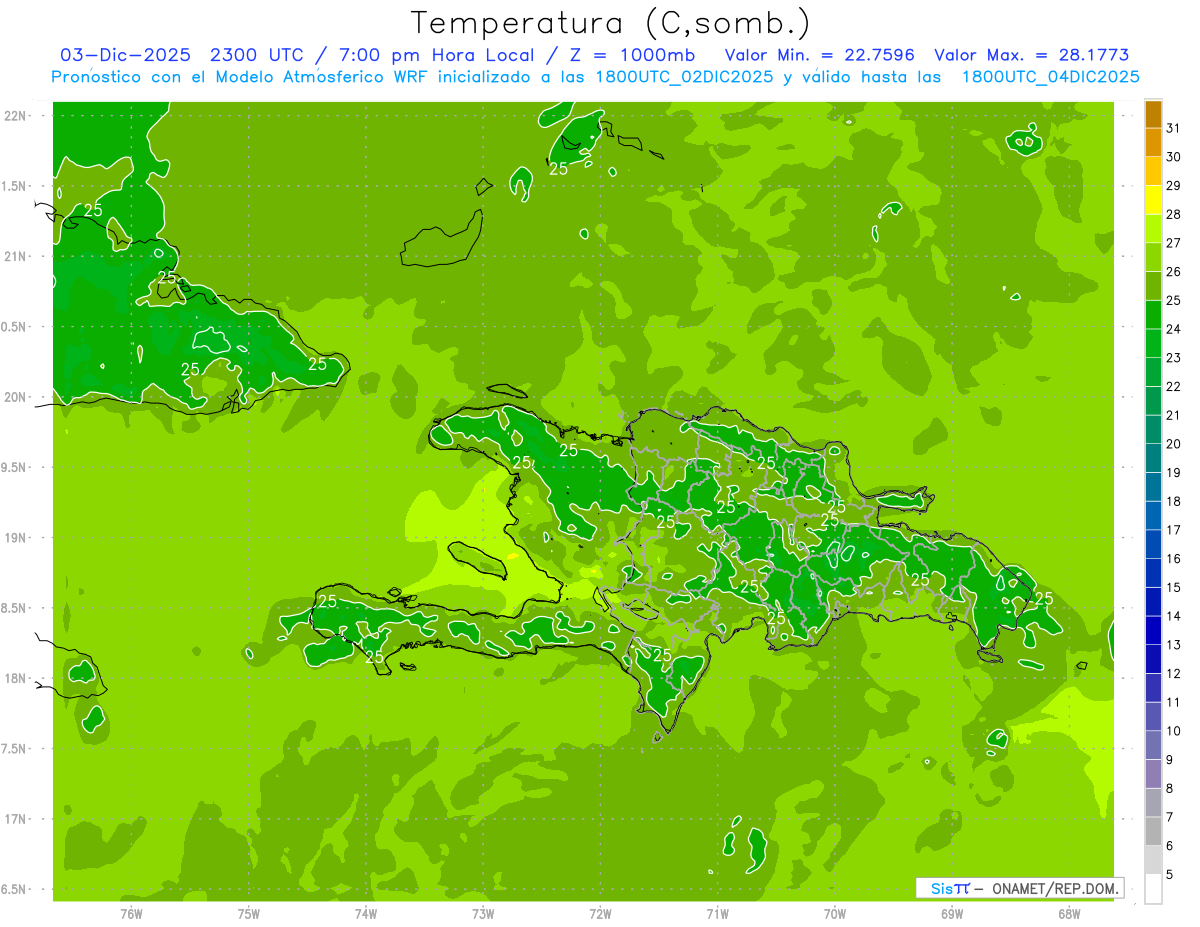
Task: Click the '72W' longitude axis label
Action: tap(600, 914)
